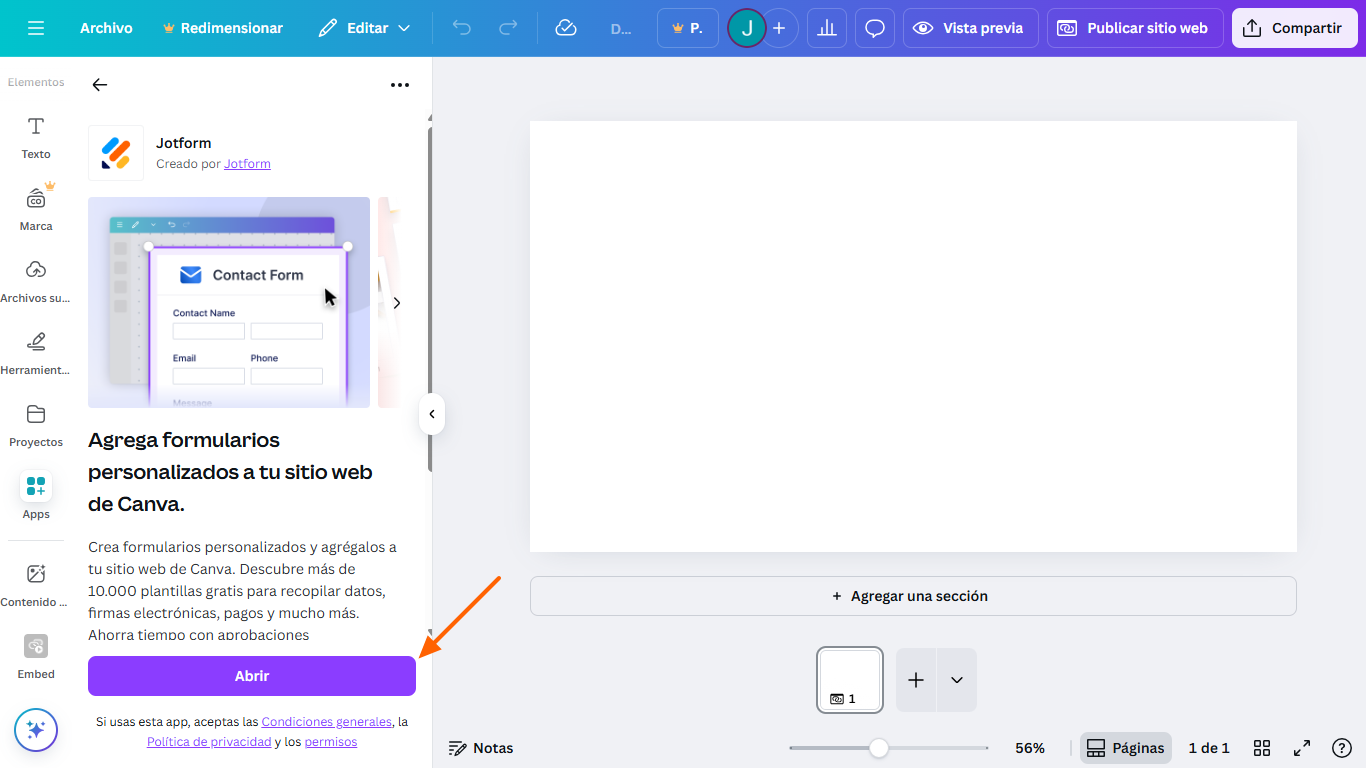Click the side panel scrollbar
Viewport: 1366px width, 768px height.
tap(430, 299)
